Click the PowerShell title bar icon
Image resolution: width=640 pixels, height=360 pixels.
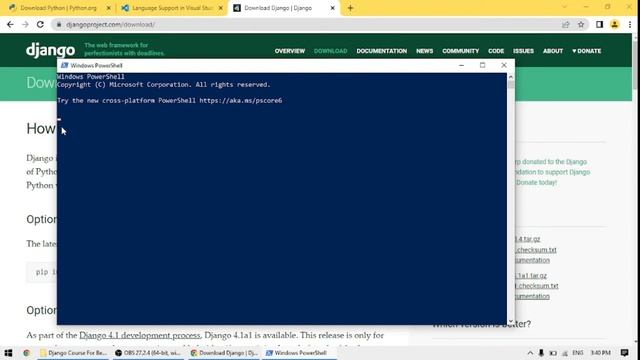64,65
